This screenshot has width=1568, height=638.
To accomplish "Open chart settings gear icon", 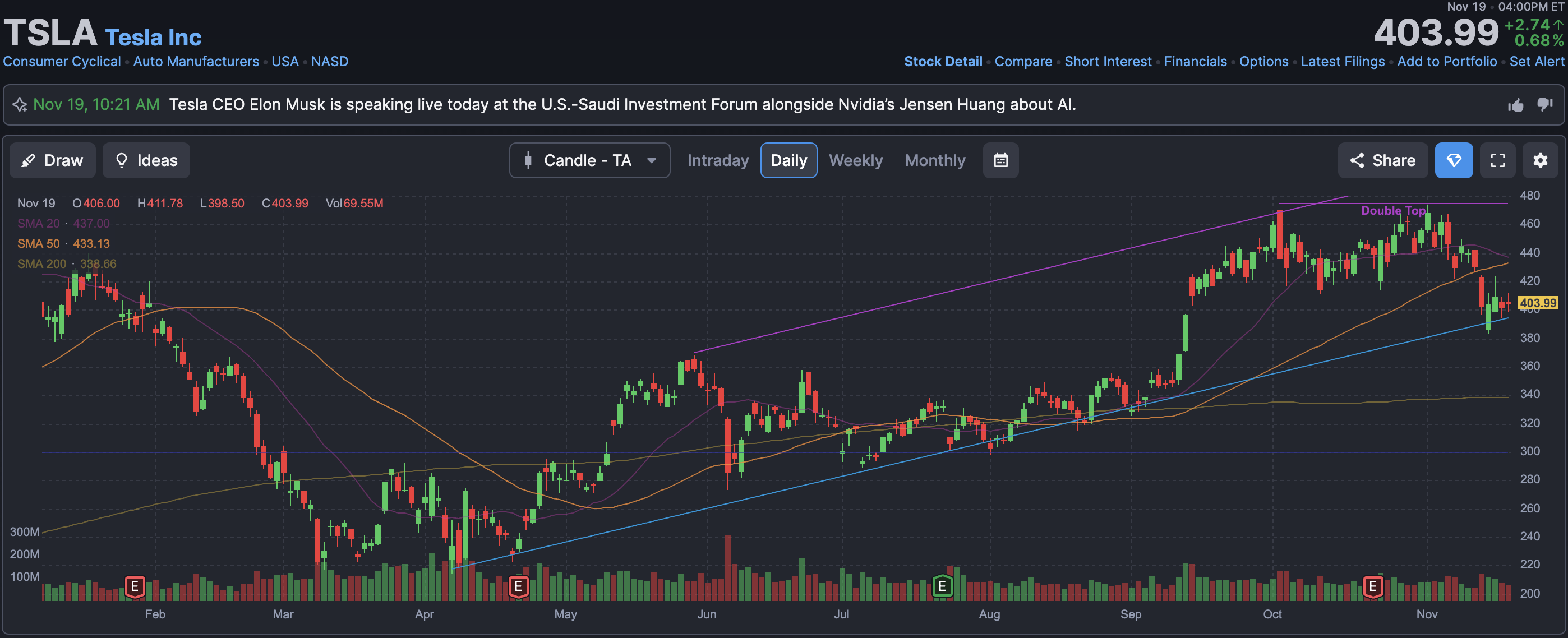I will click(x=1540, y=160).
